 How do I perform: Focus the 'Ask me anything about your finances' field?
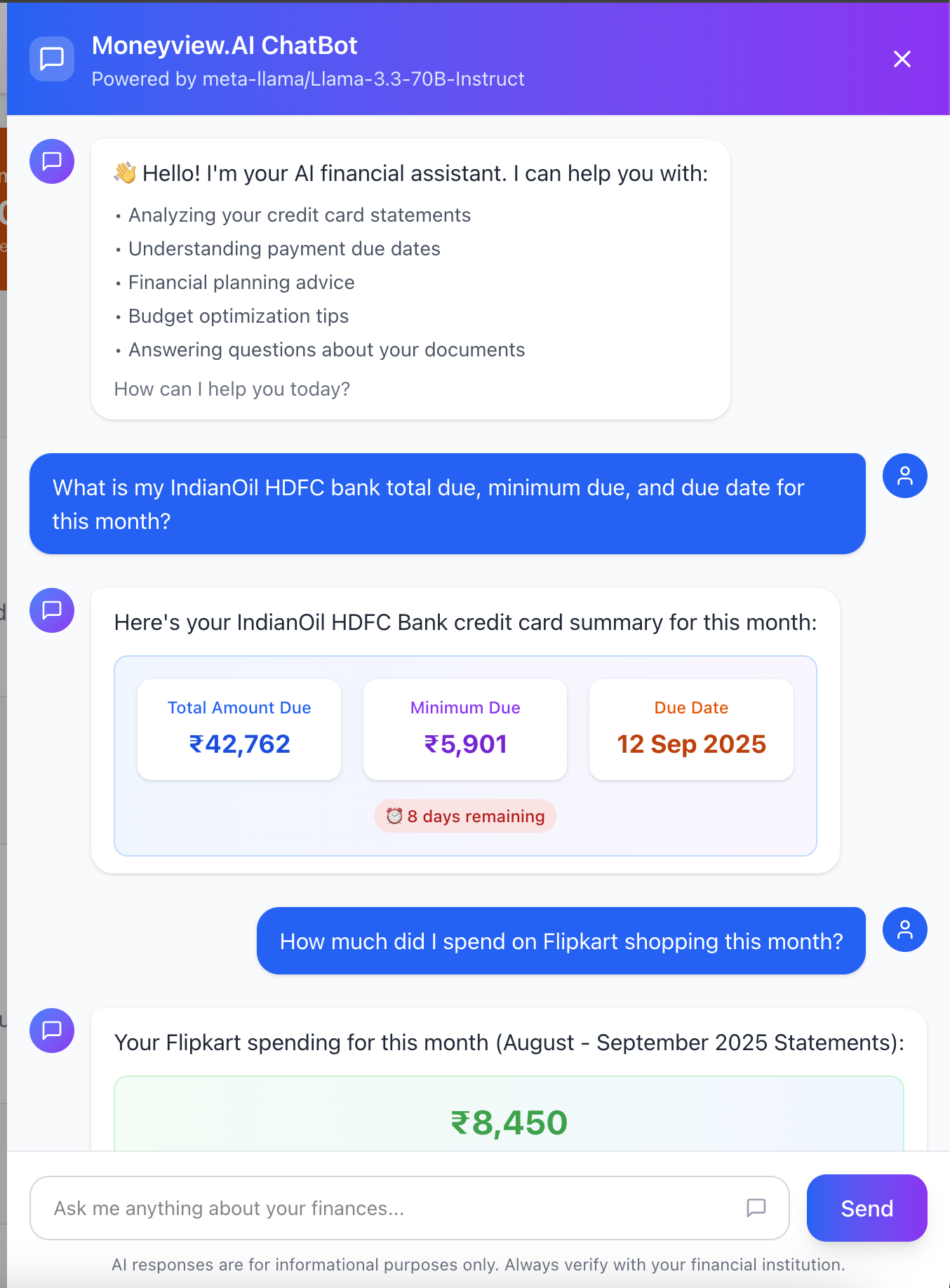(x=410, y=1208)
